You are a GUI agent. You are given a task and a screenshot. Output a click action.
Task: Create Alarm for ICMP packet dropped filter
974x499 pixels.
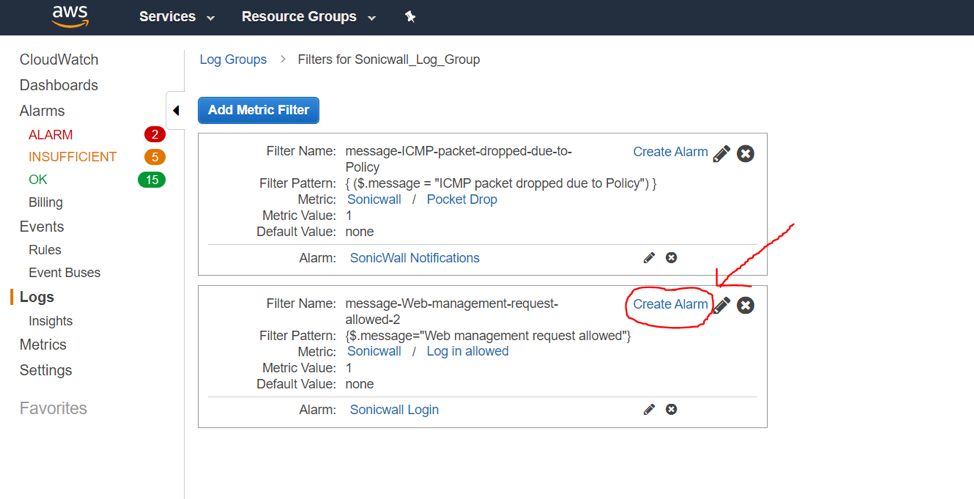pos(670,152)
